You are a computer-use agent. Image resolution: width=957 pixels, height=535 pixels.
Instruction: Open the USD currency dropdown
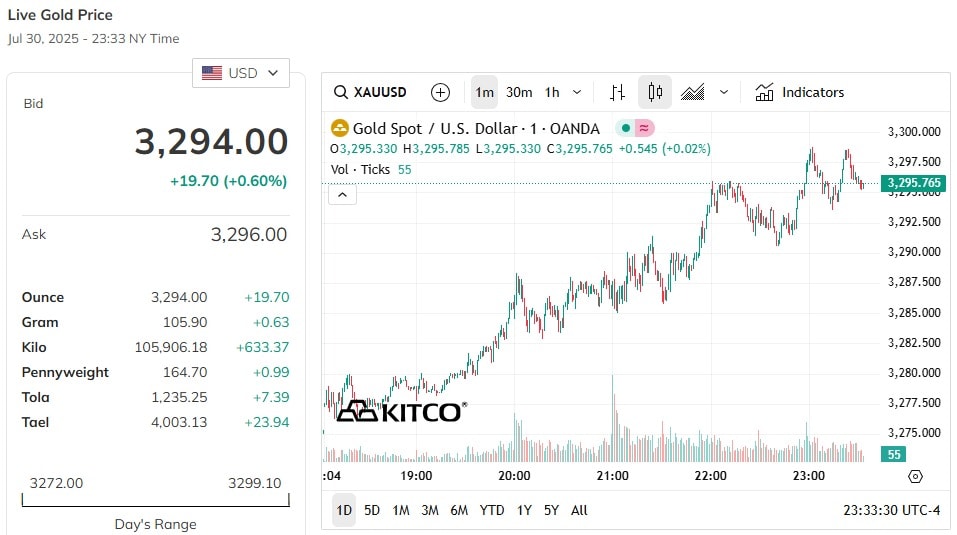(x=240, y=73)
